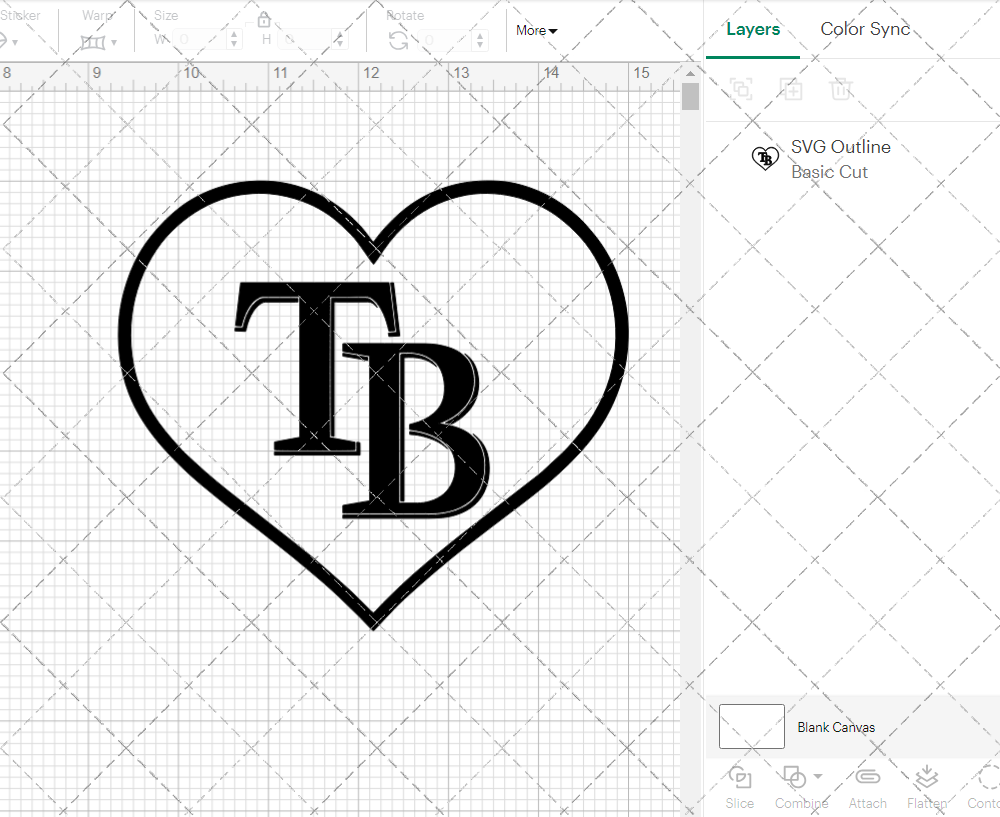Screen dimensions: 1000x817
Task: Expand the Combine dropdown arrow
Action: pyautogui.click(x=818, y=777)
